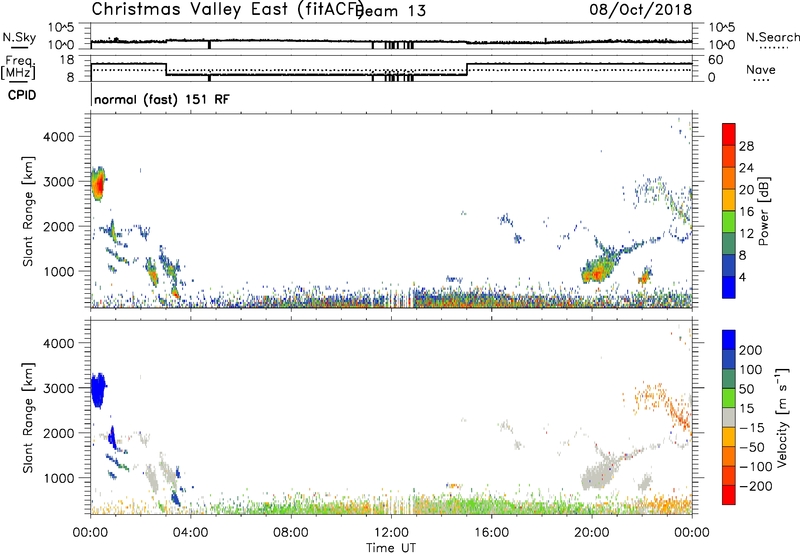800x554 pixels.
Task: Click the green 12 dB segment of the power bar
Action: click(729, 222)
